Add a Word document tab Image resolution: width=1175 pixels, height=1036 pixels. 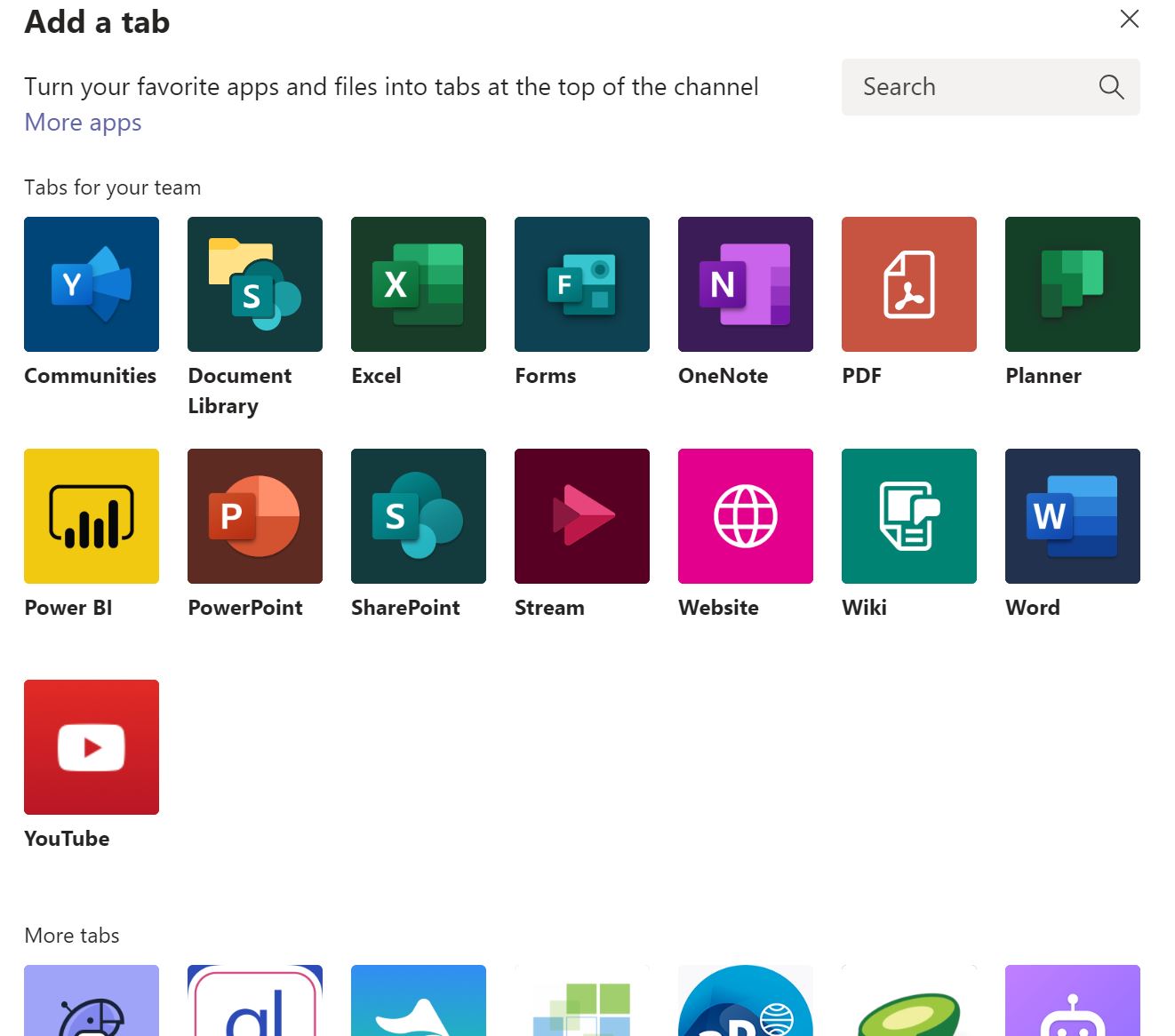(1073, 516)
